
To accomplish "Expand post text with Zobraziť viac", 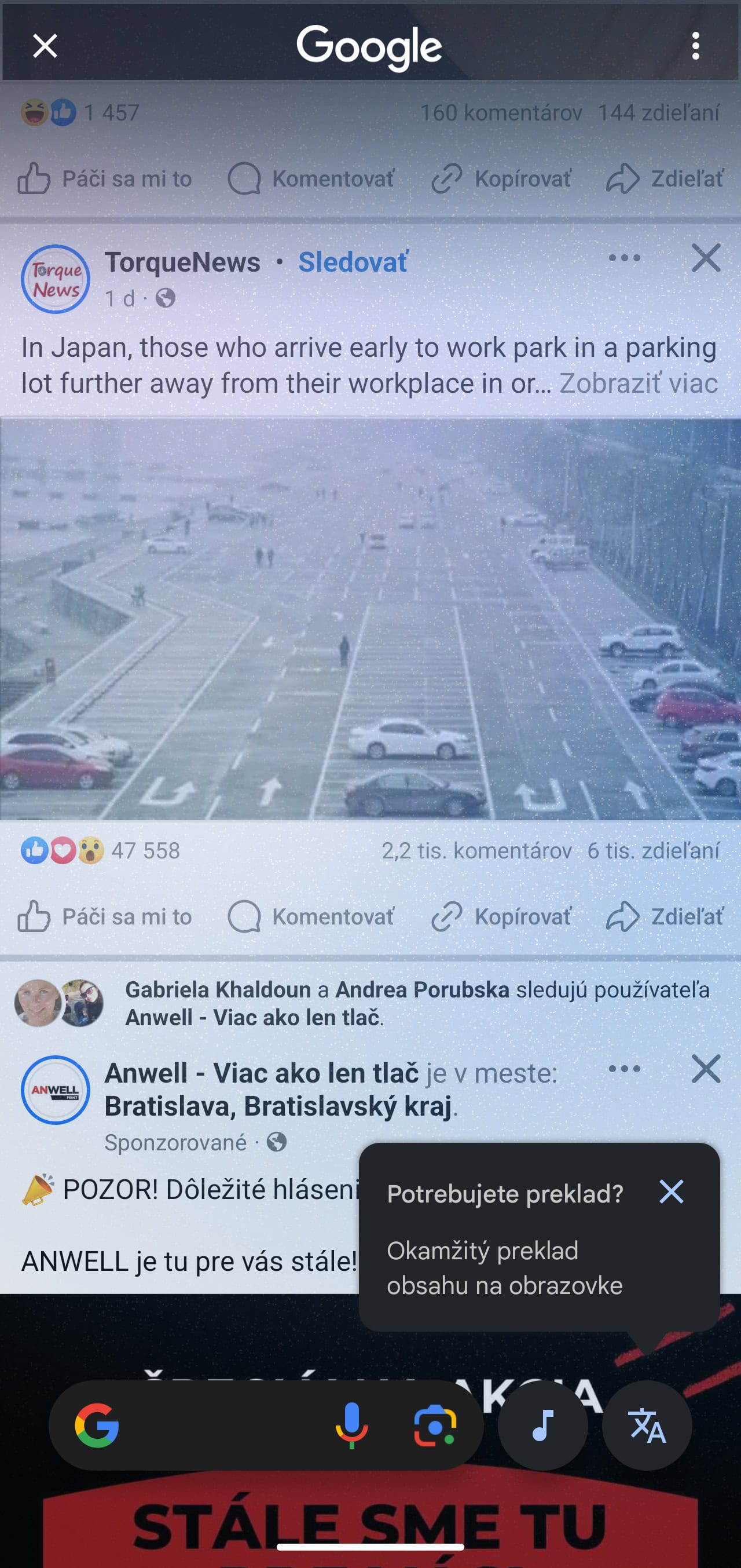I will point(638,383).
